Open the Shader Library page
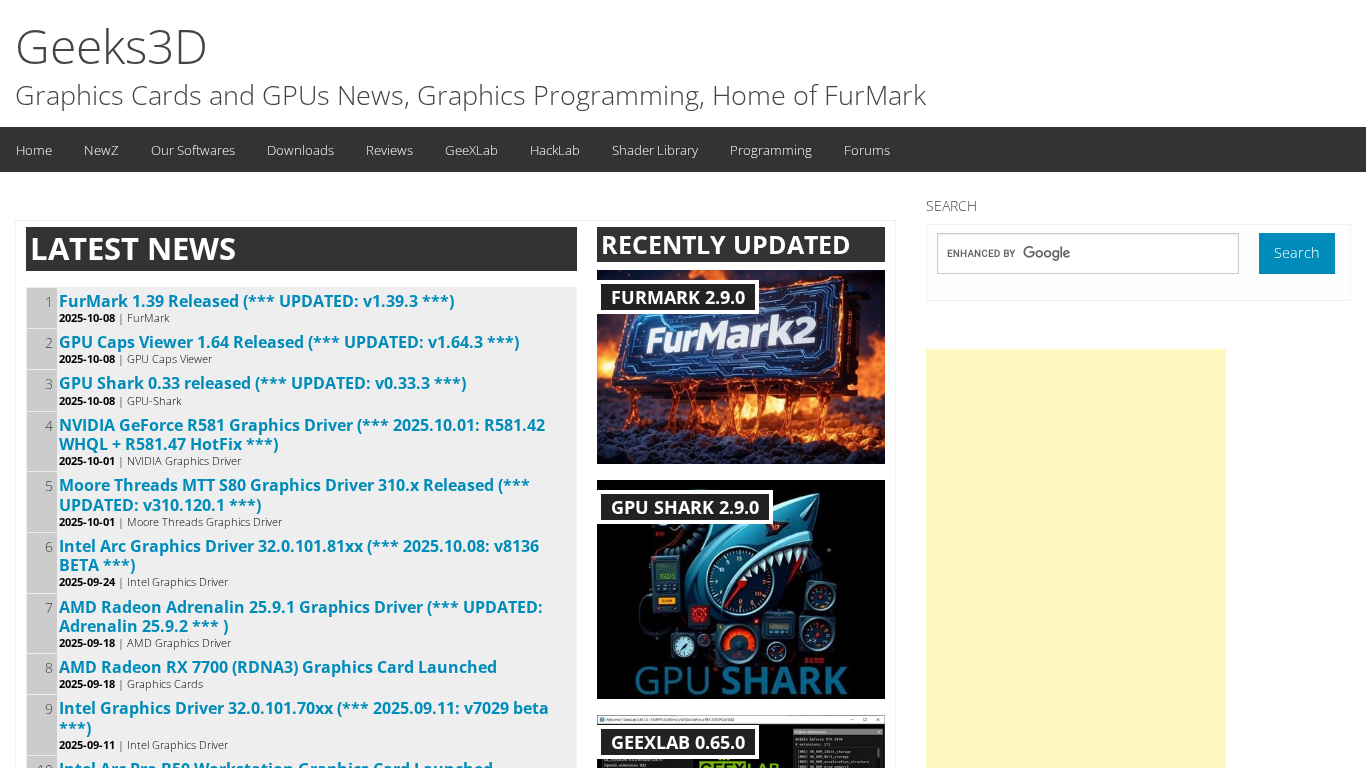 (655, 150)
